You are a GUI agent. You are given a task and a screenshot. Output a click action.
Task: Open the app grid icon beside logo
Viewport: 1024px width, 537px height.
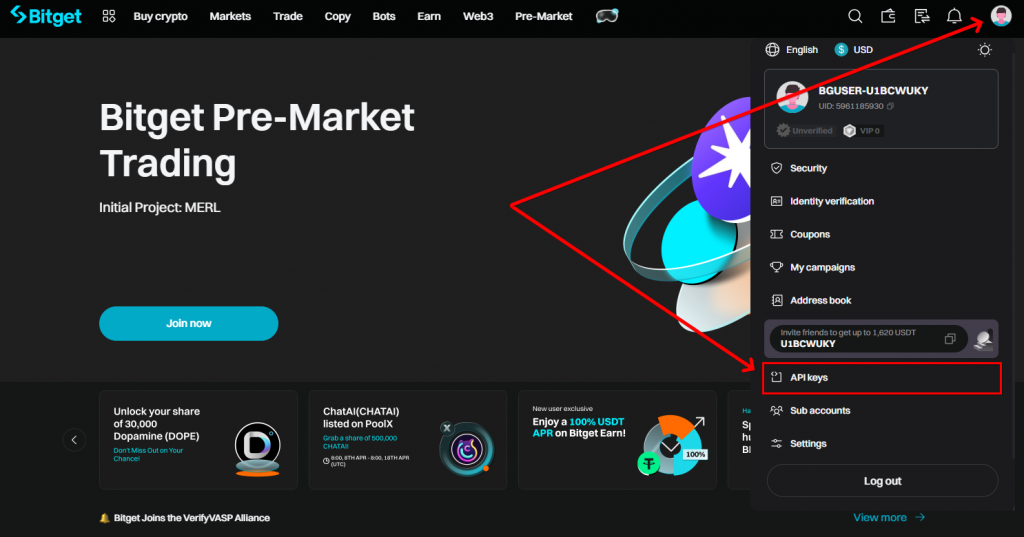click(109, 16)
